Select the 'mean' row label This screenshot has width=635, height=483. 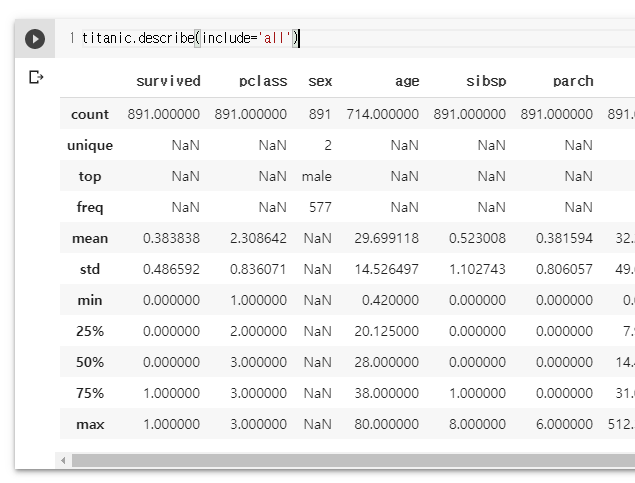(90, 238)
